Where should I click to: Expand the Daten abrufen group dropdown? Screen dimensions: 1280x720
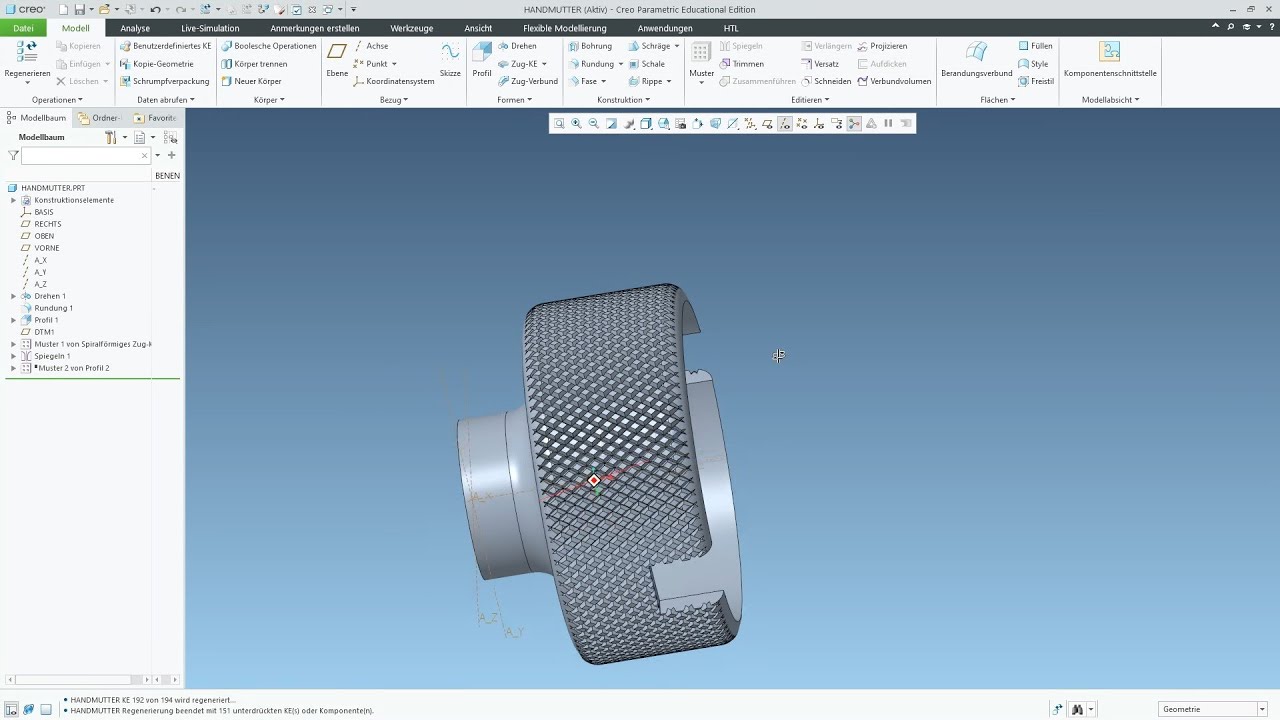(166, 100)
